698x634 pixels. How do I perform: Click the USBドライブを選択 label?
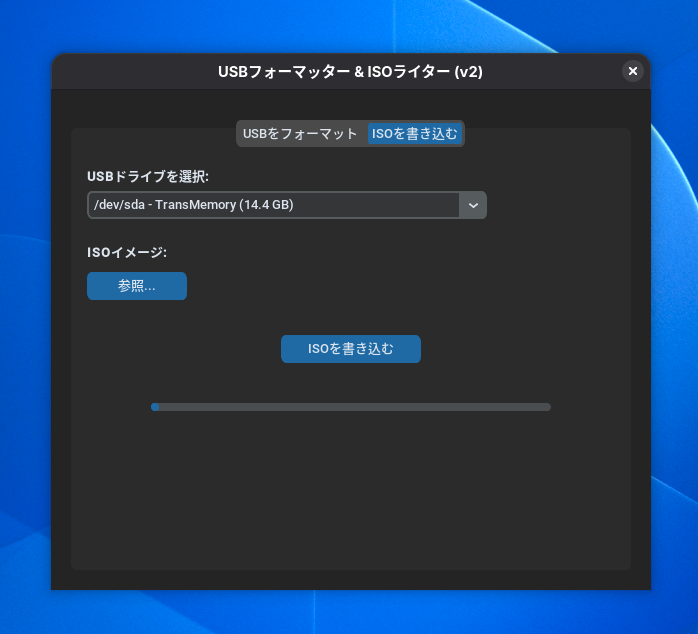pos(148,177)
